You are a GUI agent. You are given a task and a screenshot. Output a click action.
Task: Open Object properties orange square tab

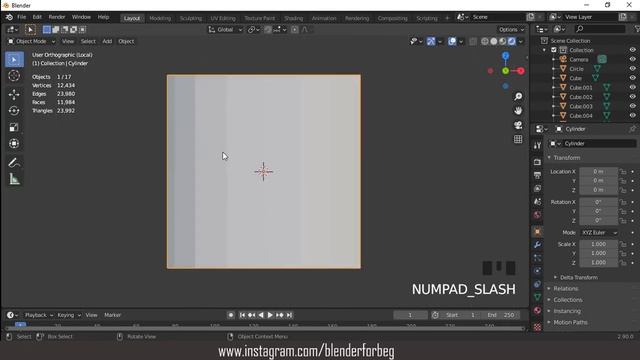537,231
